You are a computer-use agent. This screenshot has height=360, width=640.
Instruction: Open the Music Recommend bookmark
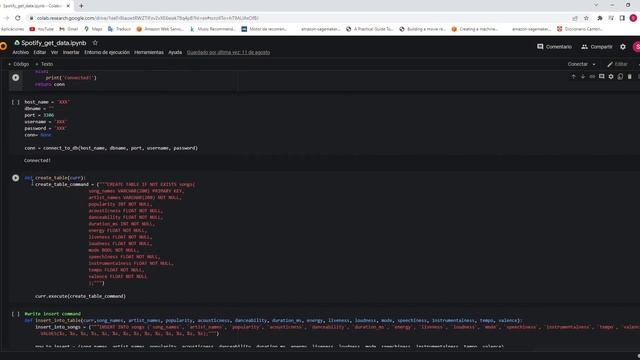(213, 29)
